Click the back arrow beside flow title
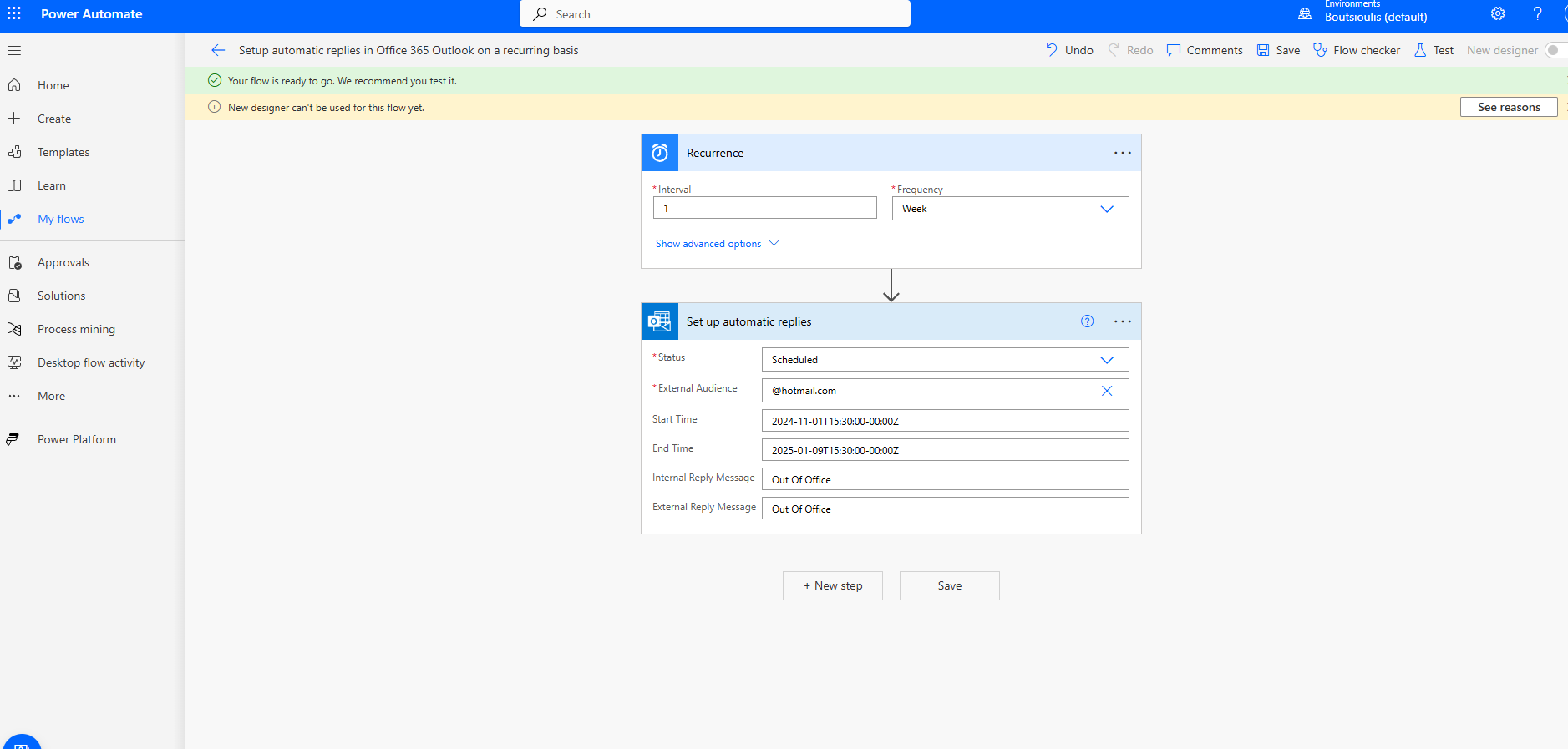Image resolution: width=1568 pixels, height=749 pixels. click(x=218, y=50)
